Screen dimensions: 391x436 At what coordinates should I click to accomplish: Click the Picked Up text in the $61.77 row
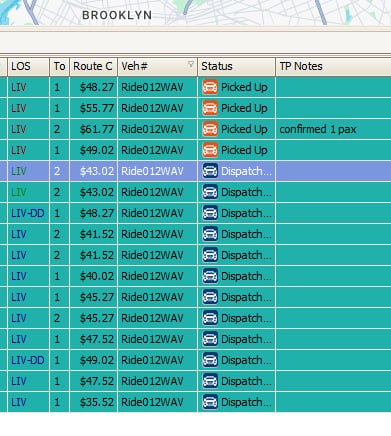(244, 129)
